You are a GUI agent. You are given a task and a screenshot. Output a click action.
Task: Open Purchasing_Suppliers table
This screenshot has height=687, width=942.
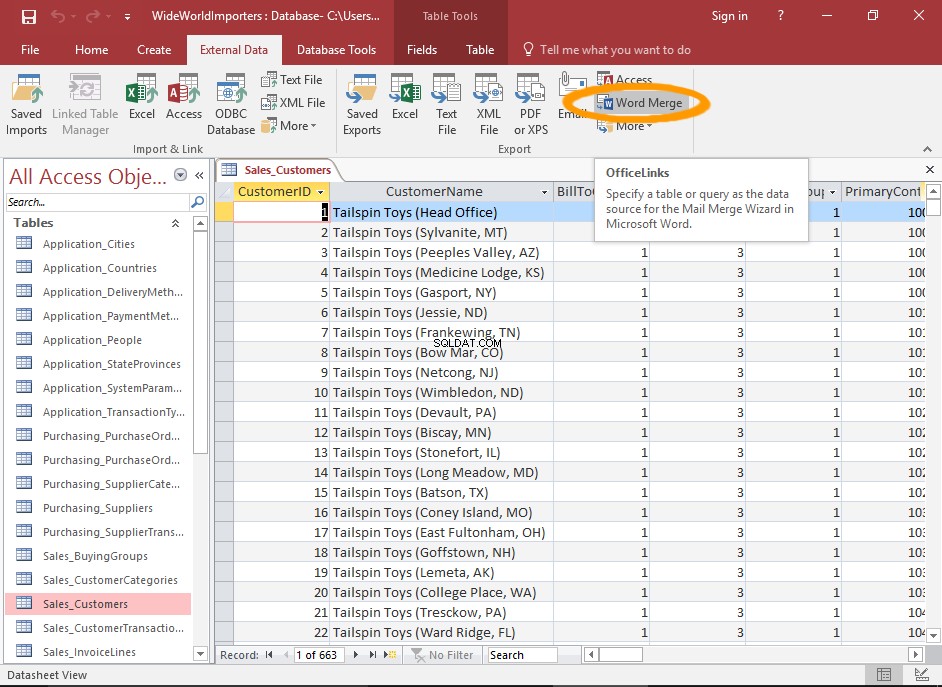98,508
